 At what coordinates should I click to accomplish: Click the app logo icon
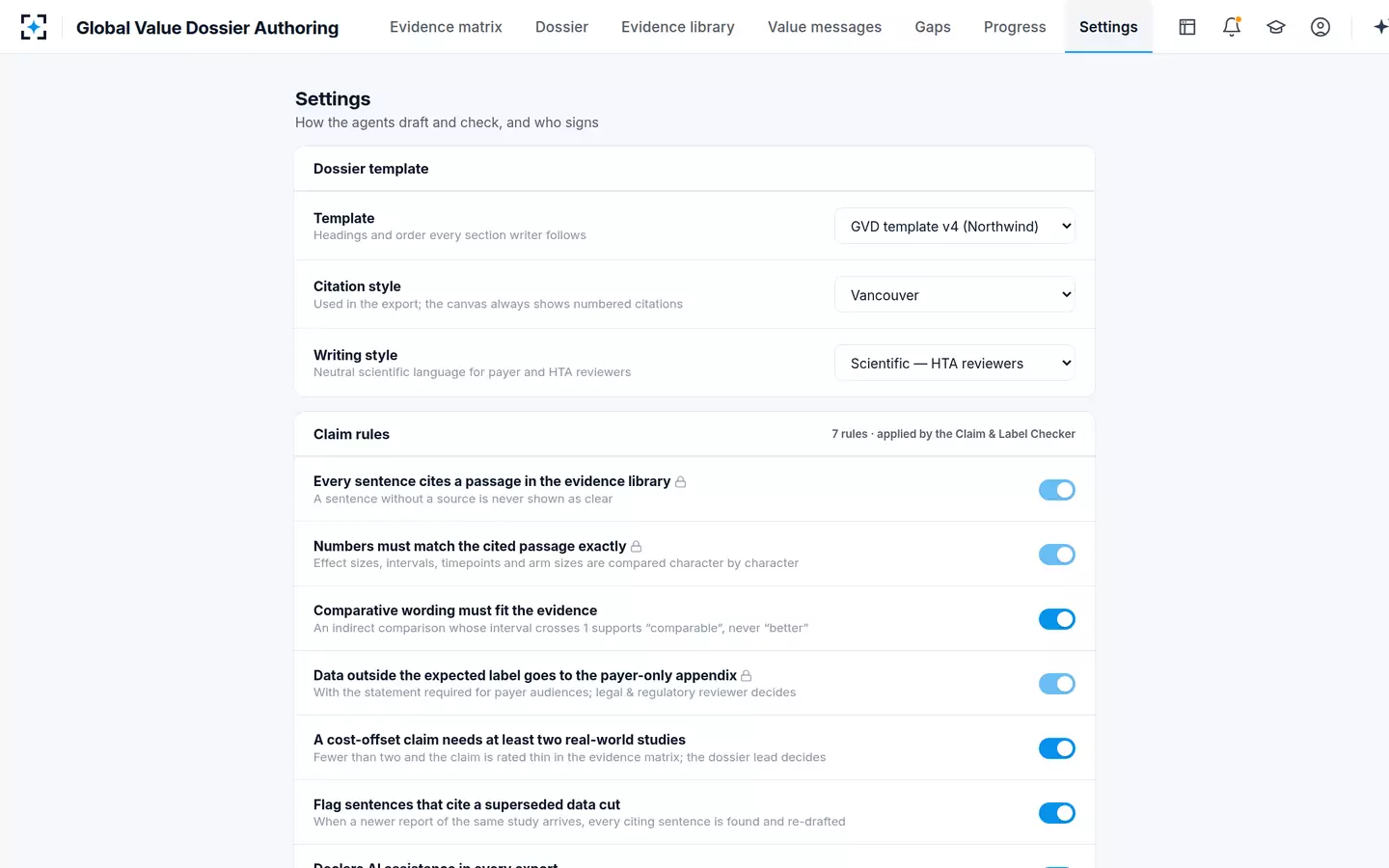click(34, 27)
